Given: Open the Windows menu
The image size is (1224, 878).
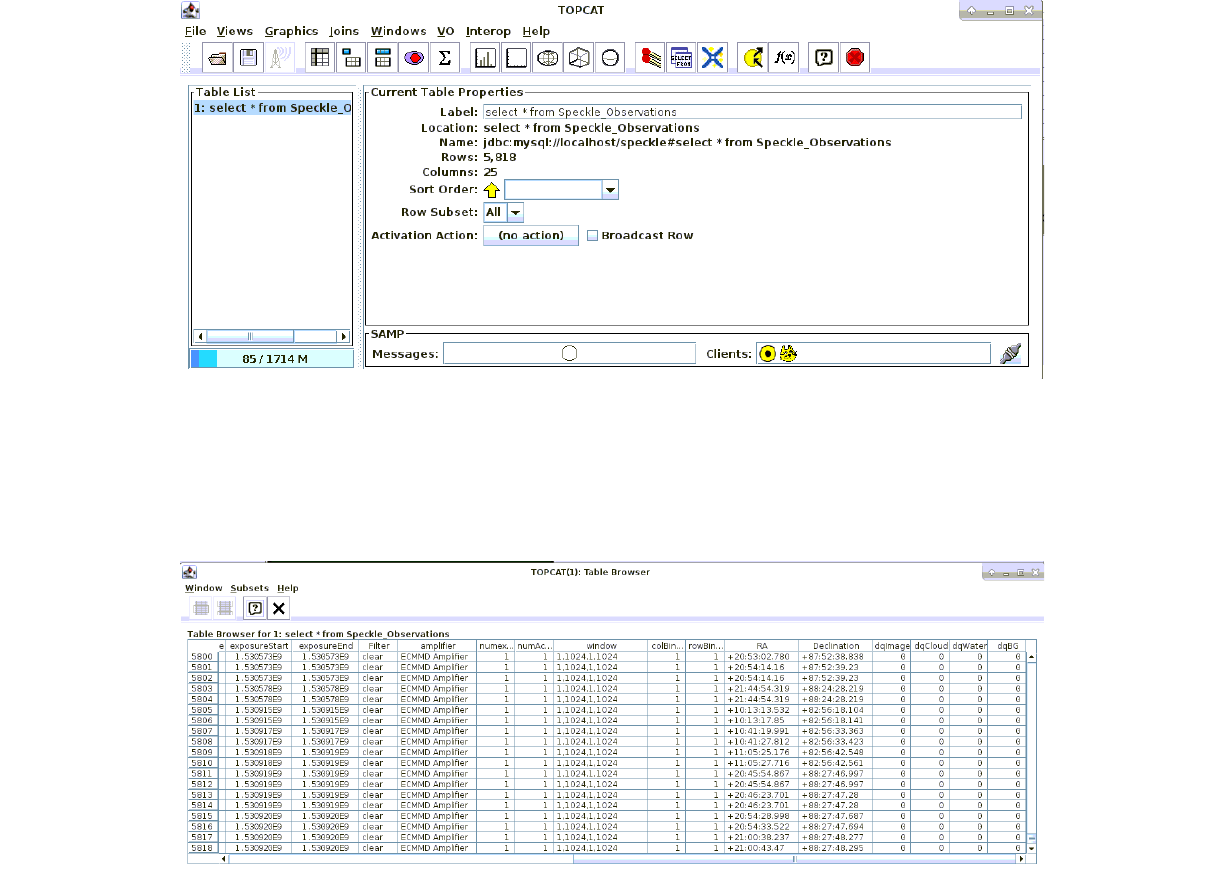Looking at the screenshot, I should click(x=398, y=31).
